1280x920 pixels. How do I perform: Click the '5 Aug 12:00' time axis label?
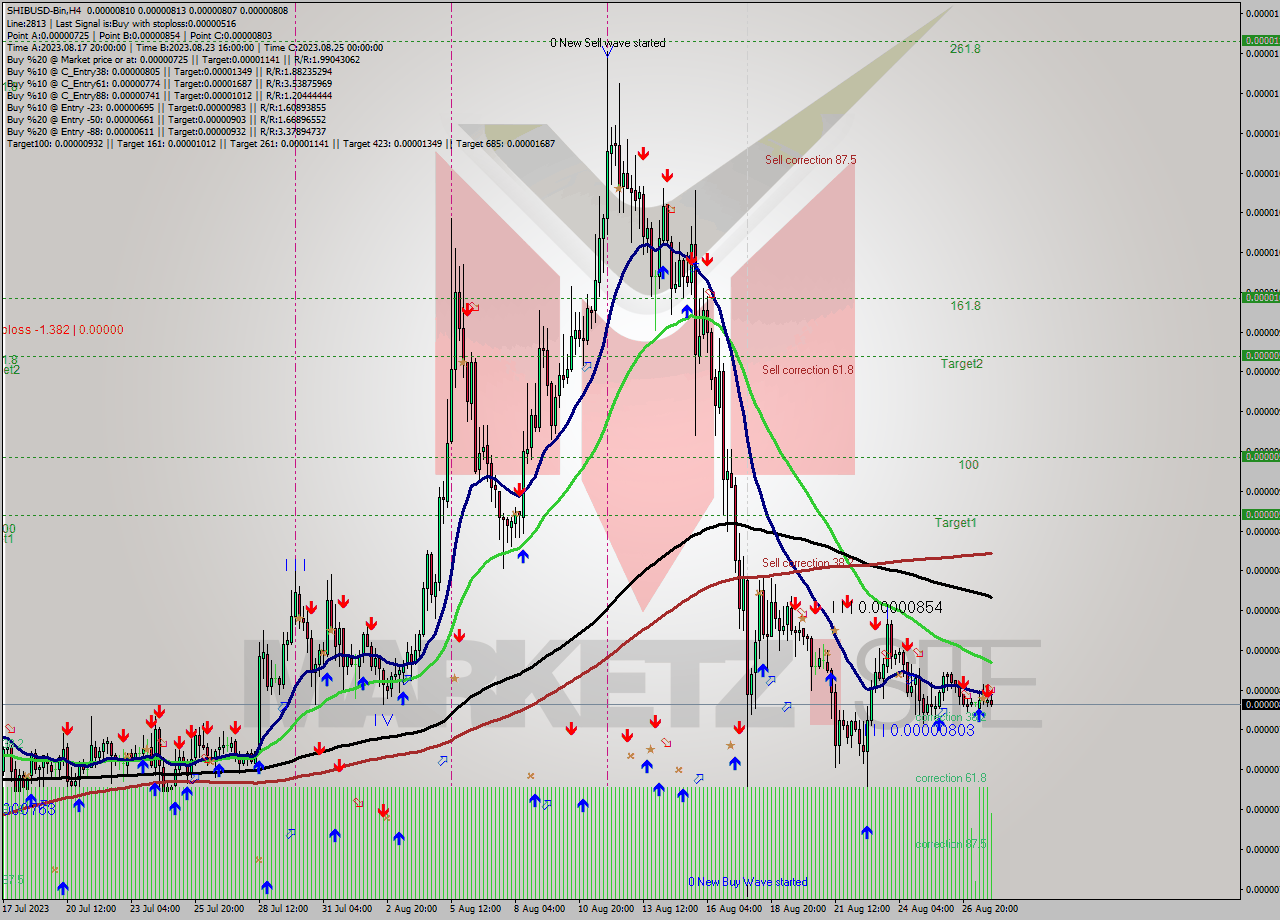pos(475,909)
